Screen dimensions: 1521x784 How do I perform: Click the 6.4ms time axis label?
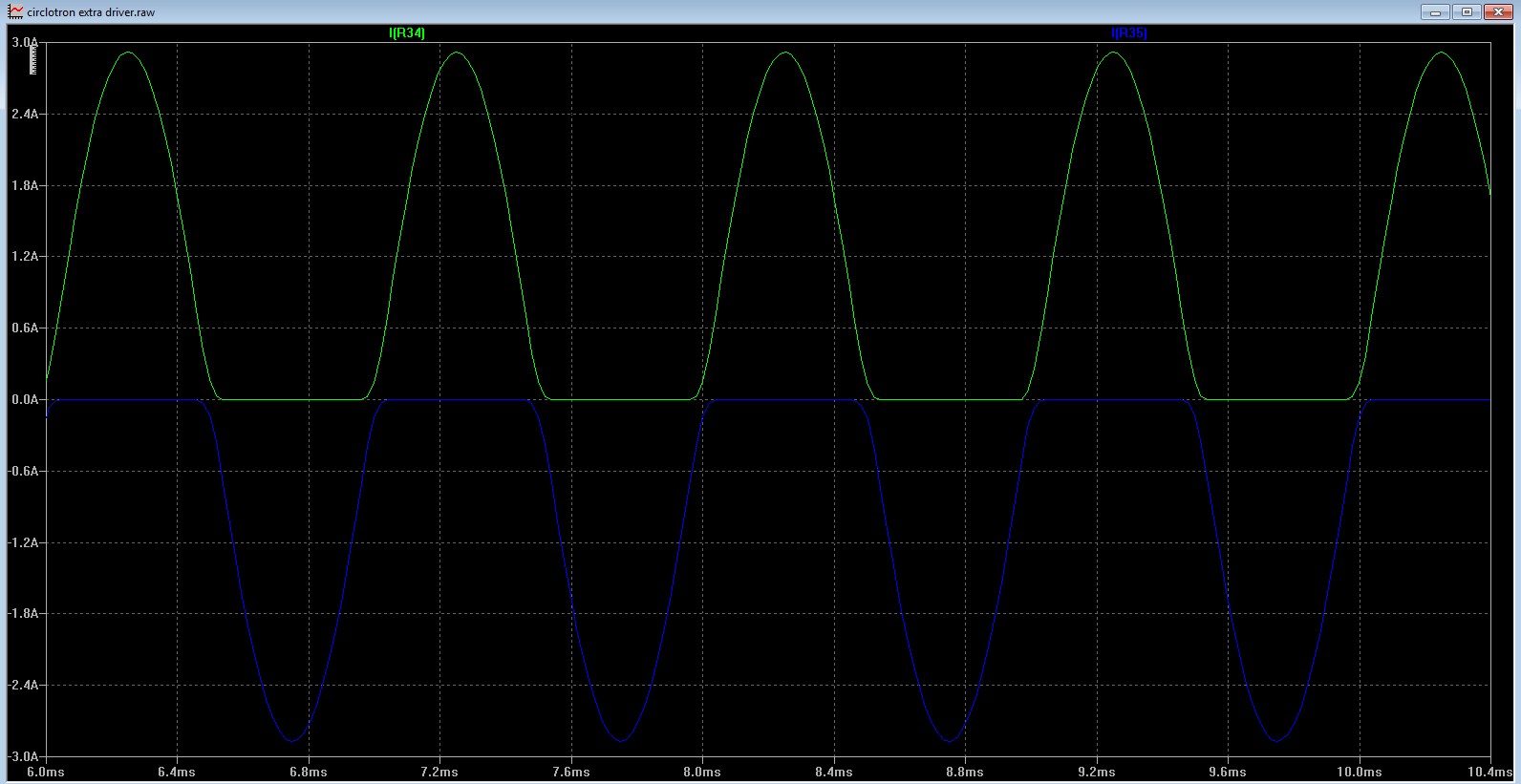[177, 772]
